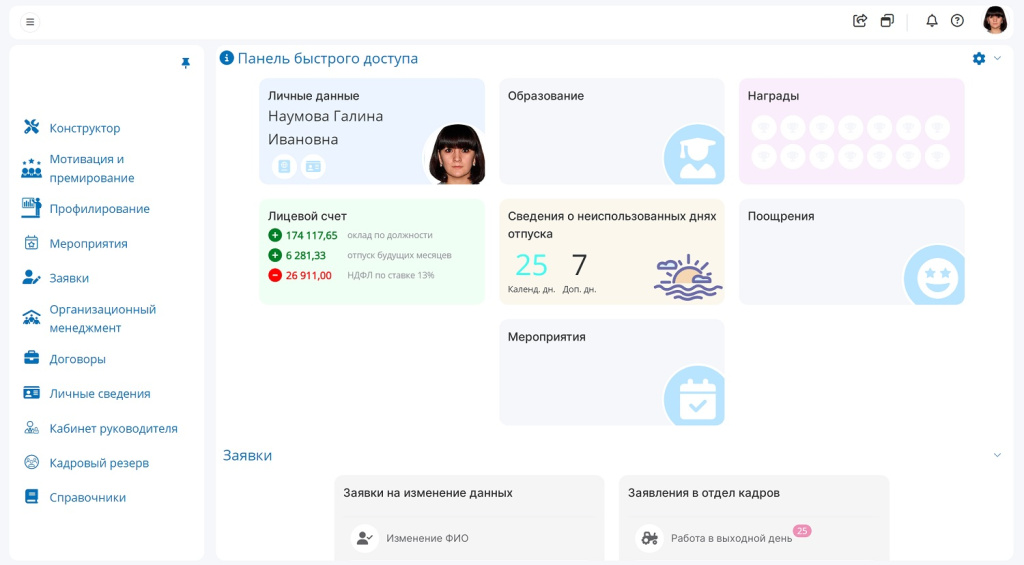Collapse the Заявки section chevron
This screenshot has height=565, width=1024.
[x=997, y=455]
